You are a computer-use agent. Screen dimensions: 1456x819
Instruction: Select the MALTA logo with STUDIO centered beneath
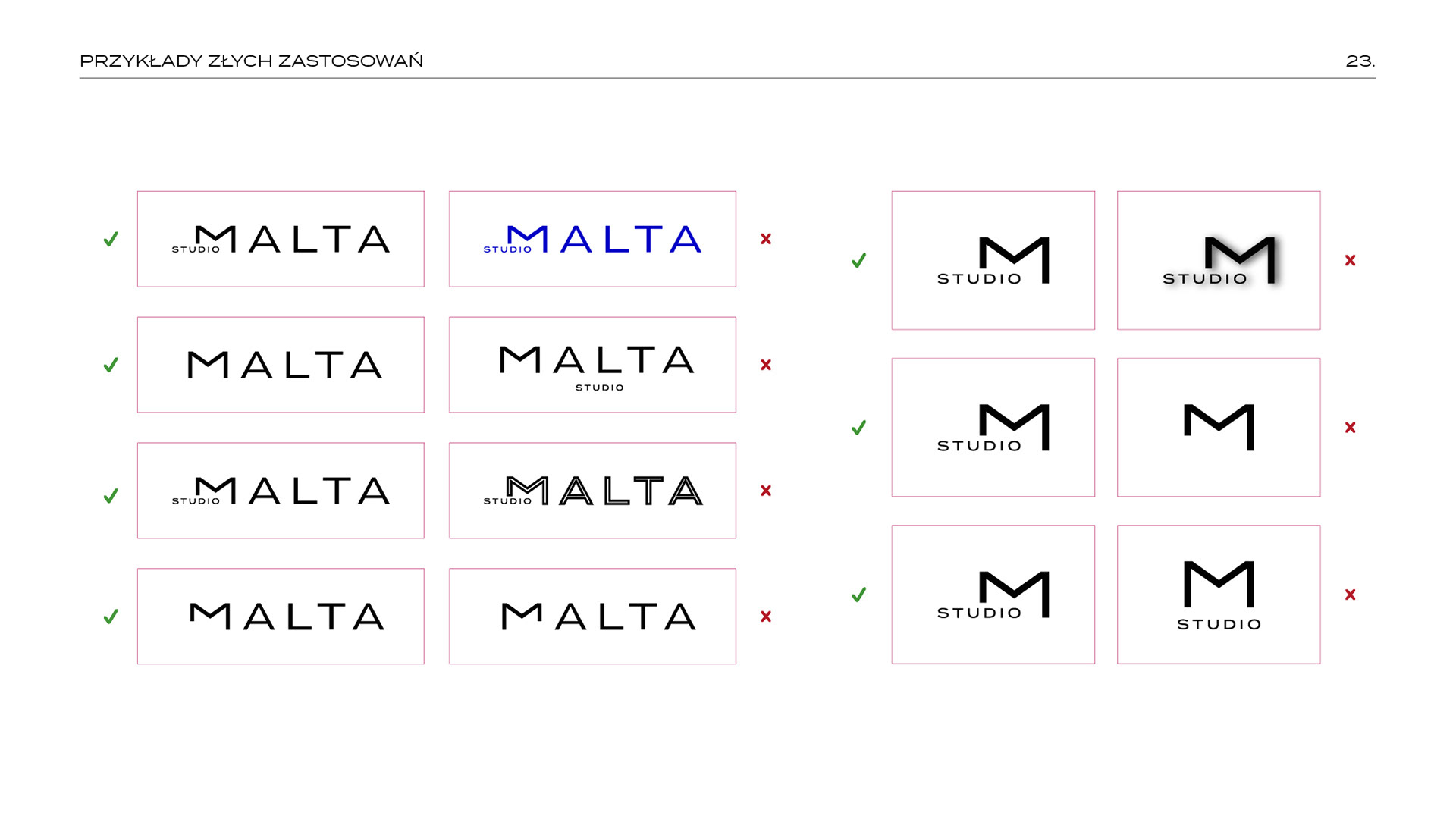(592, 365)
